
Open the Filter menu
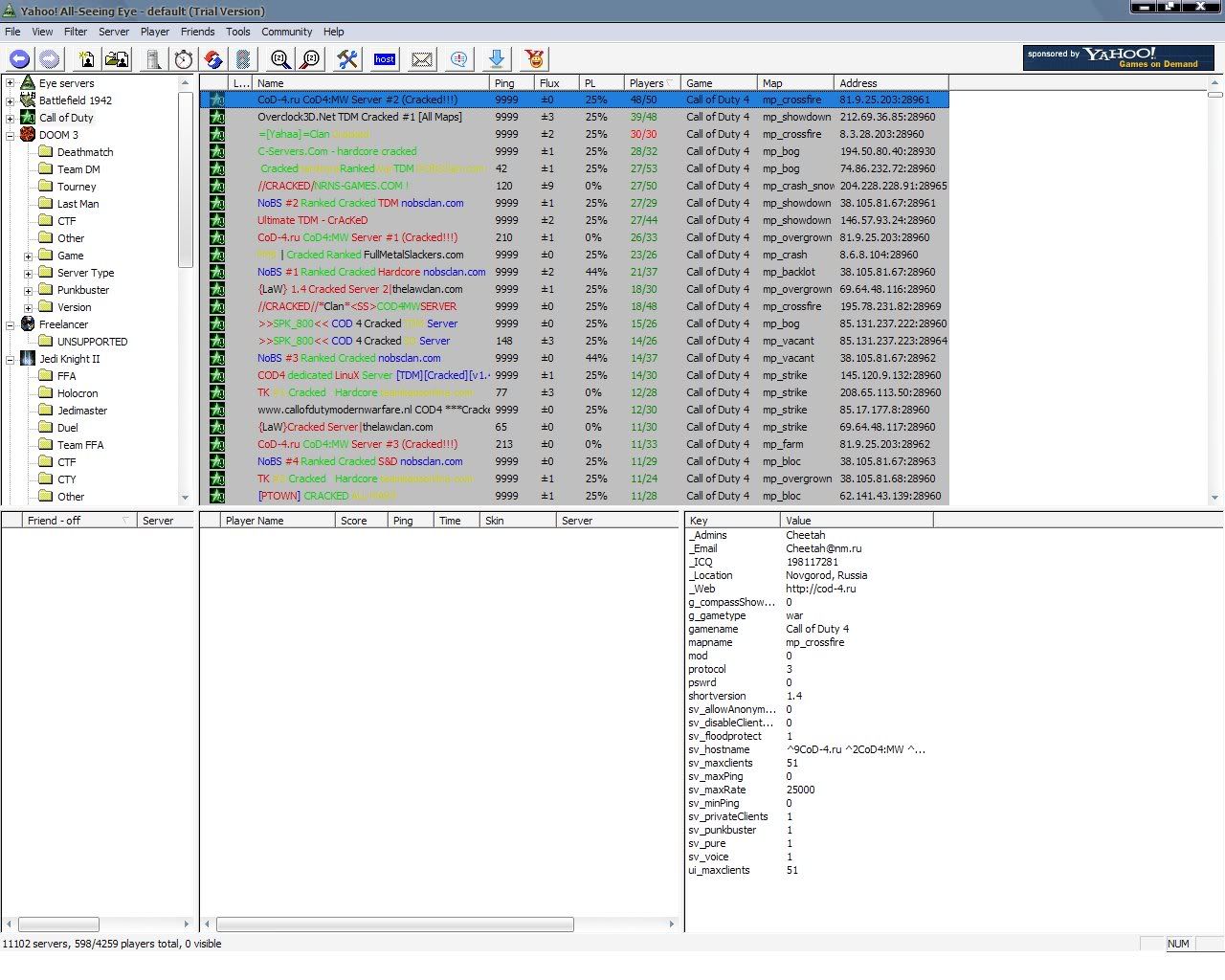tap(76, 32)
